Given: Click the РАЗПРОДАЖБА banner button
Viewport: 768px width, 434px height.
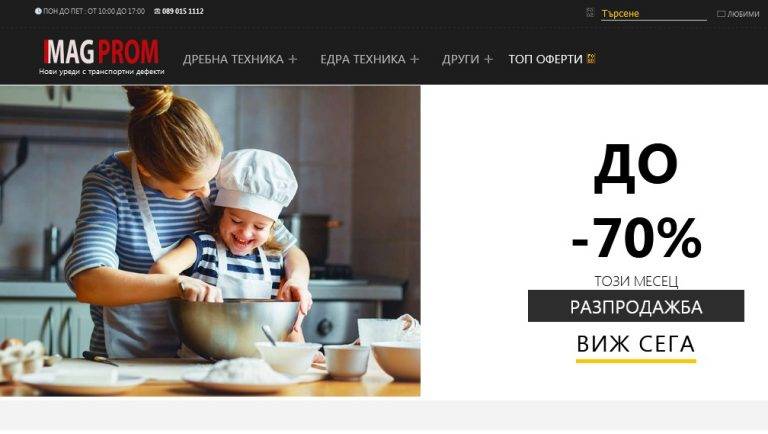Looking at the screenshot, I should 636,306.
